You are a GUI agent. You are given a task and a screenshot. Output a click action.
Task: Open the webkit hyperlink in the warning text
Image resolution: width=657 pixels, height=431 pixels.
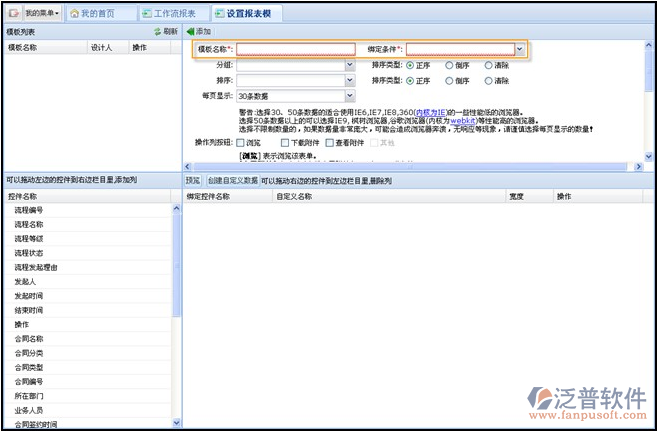pyautogui.click(x=461, y=120)
